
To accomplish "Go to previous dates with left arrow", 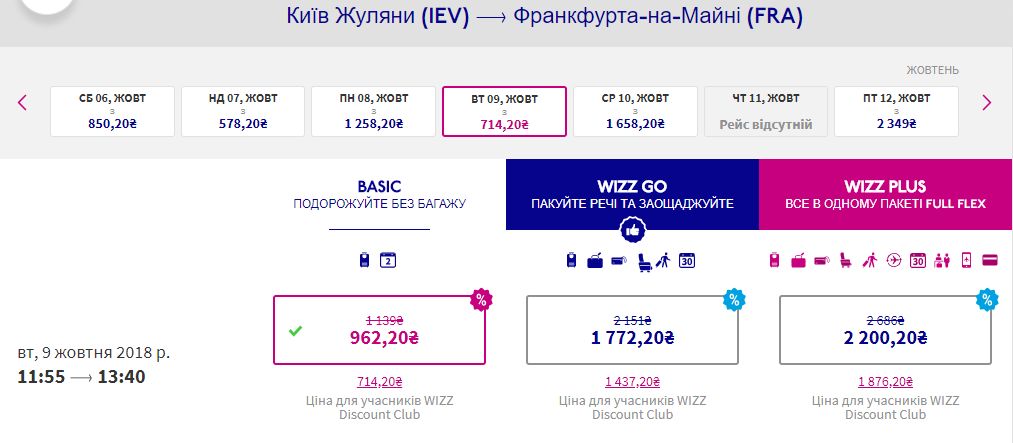I will [23, 102].
